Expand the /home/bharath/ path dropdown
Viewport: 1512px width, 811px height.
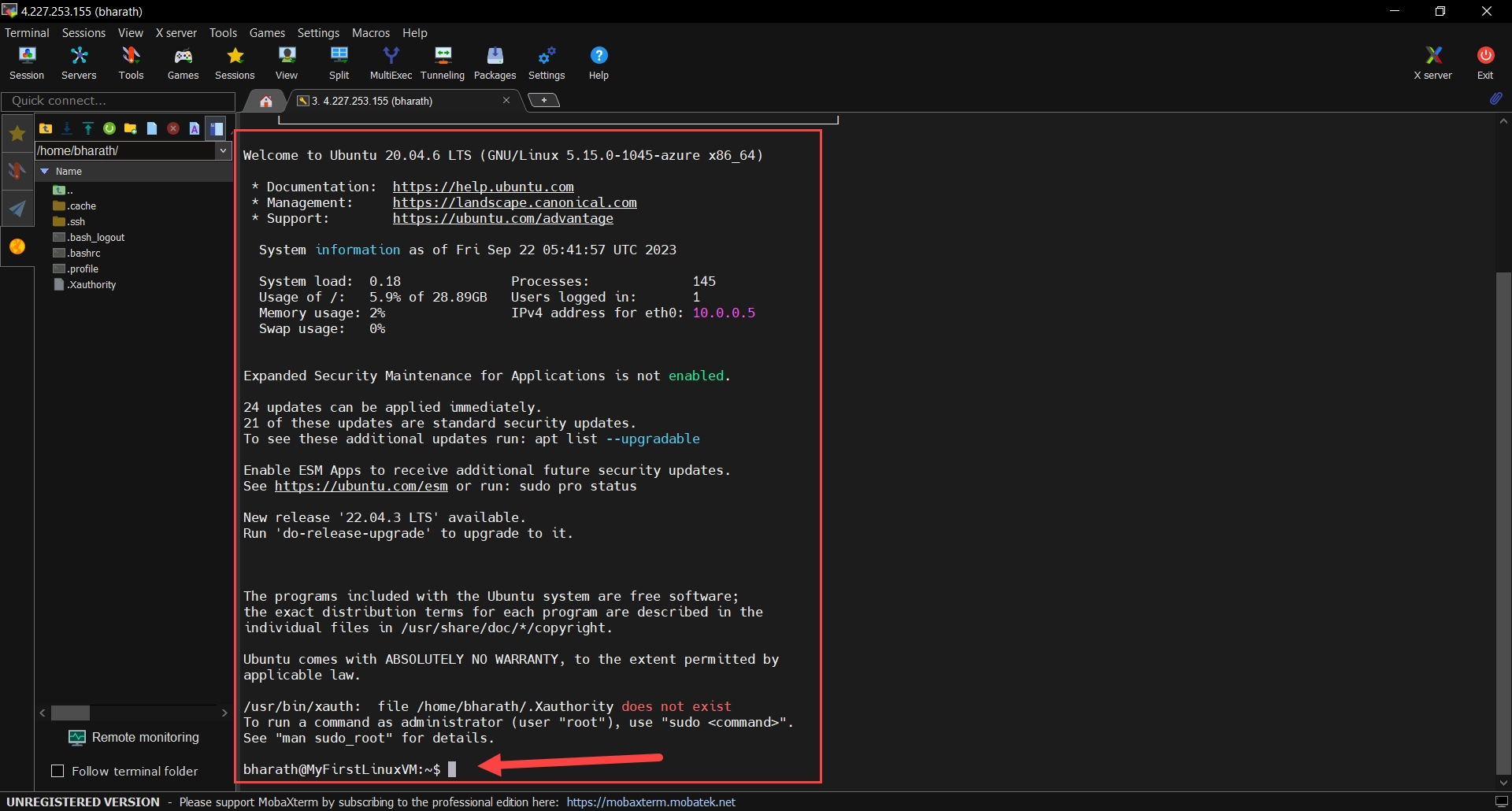click(223, 150)
